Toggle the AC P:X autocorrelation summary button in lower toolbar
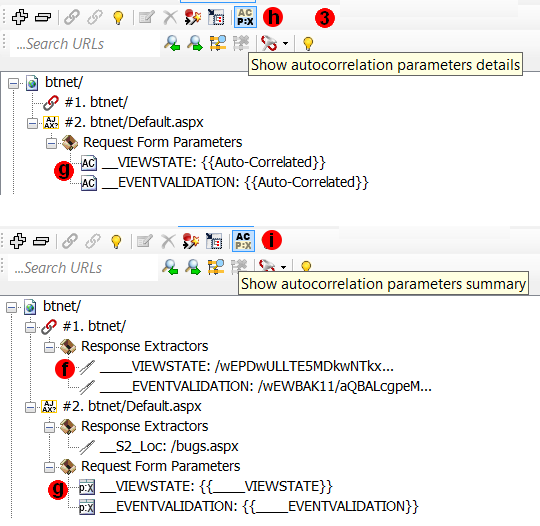This screenshot has height=526, width=540. (x=243, y=240)
